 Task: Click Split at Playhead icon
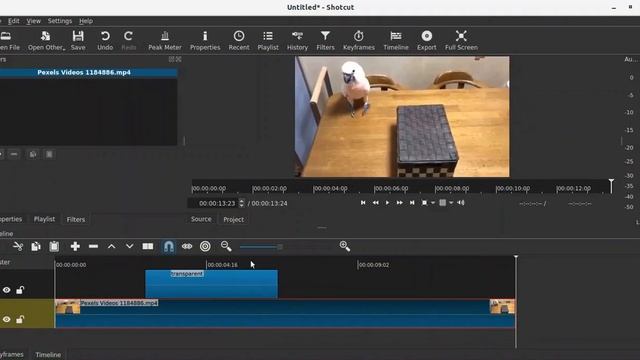148,246
